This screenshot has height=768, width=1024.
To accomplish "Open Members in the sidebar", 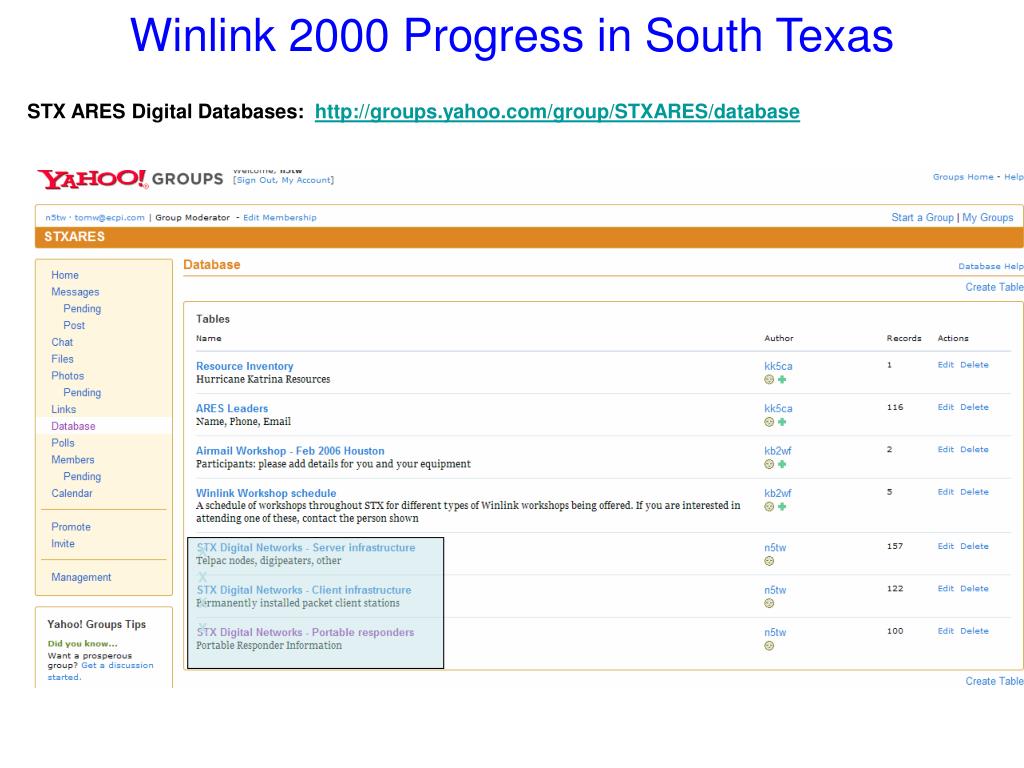I will pos(72,460).
